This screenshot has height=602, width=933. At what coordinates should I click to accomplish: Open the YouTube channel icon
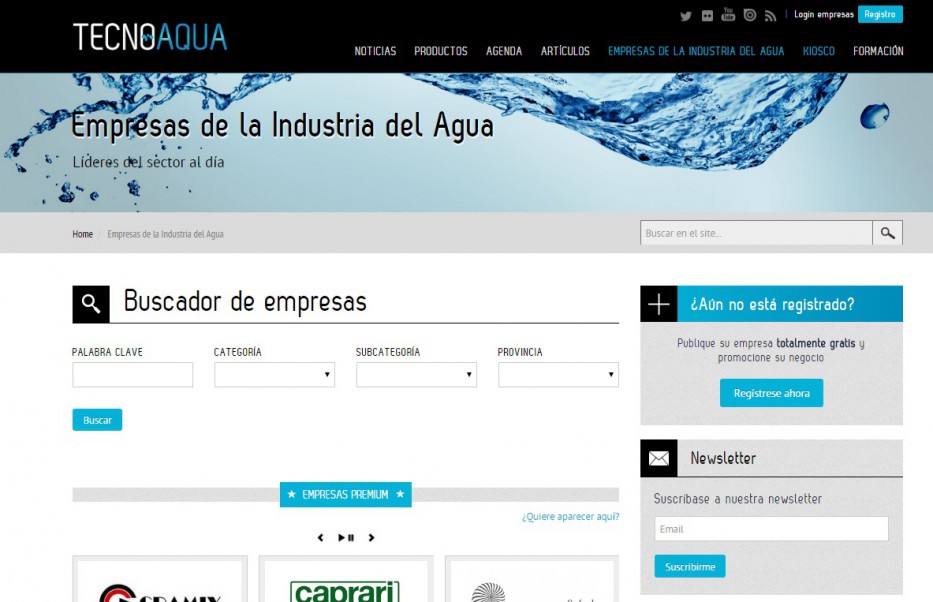point(728,14)
